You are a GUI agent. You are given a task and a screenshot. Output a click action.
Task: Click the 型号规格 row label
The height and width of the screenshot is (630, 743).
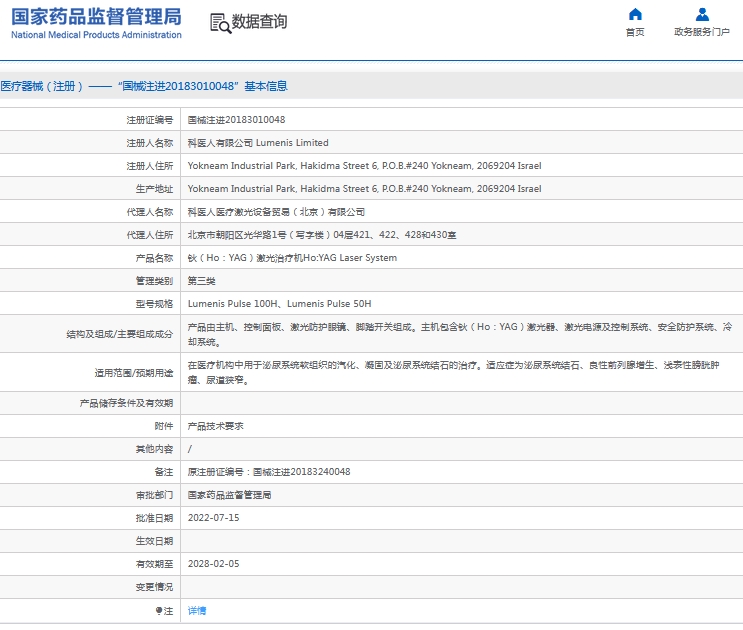click(x=154, y=304)
